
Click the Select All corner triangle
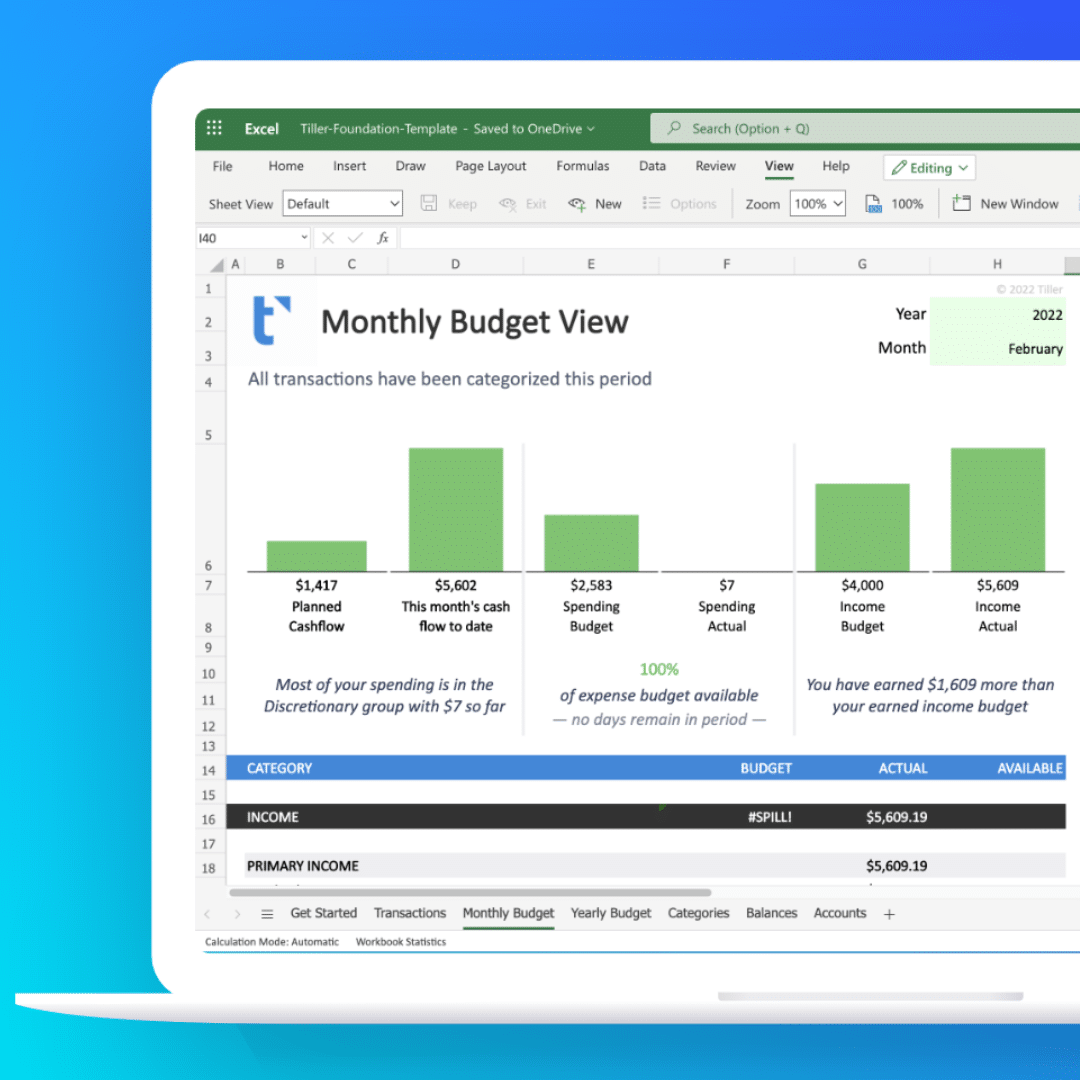pyautogui.click(x=216, y=264)
